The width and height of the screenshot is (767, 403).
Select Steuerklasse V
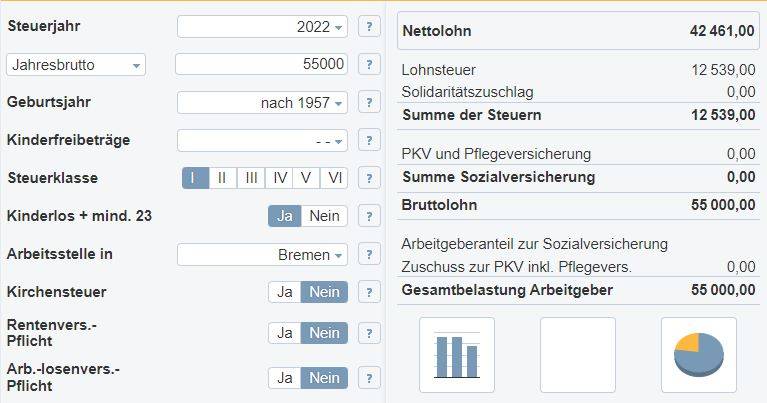(306, 178)
